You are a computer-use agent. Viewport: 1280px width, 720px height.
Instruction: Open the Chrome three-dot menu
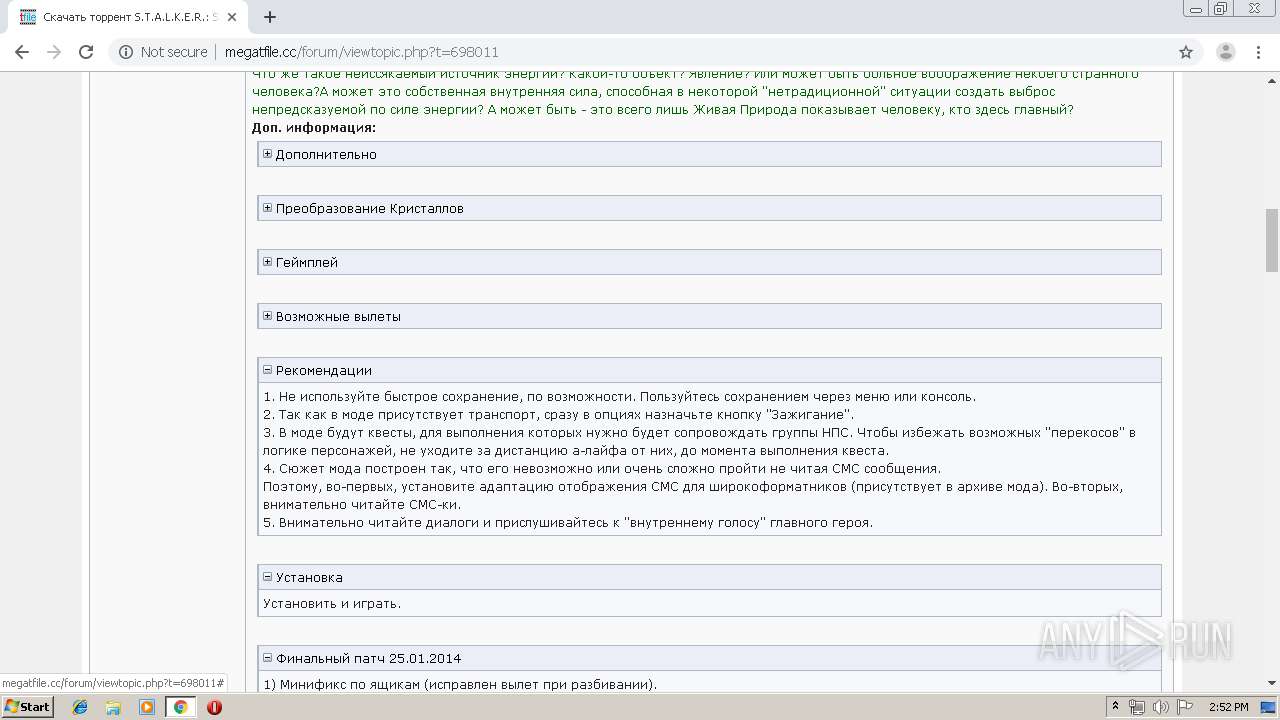[x=1257, y=52]
